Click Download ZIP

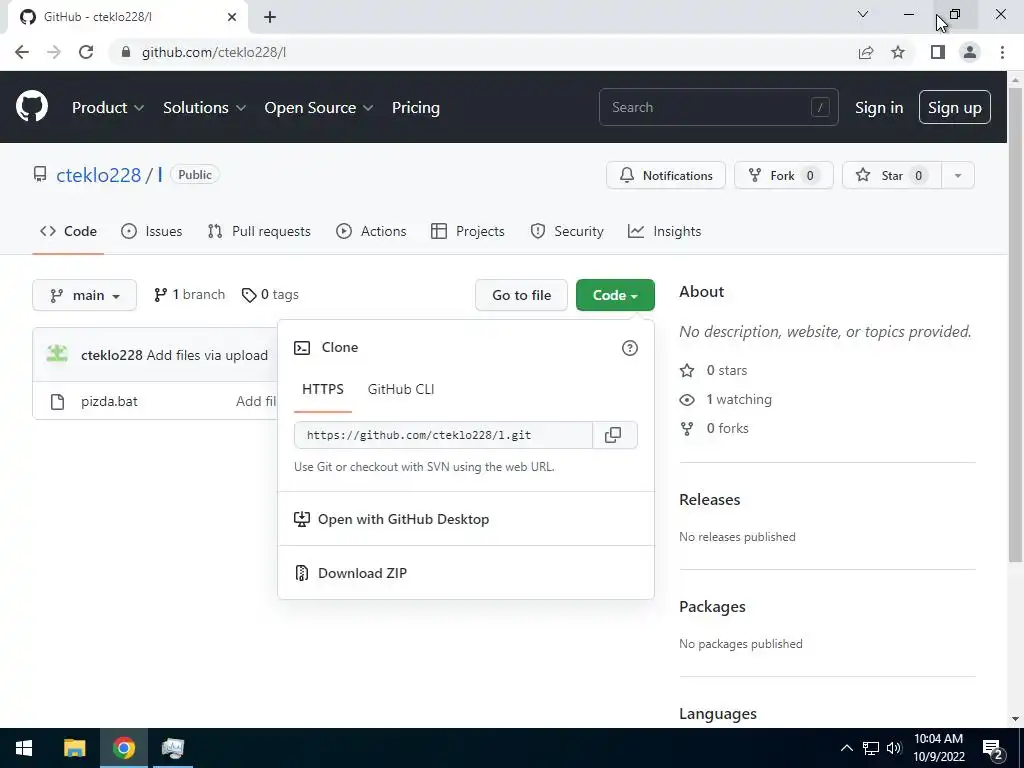point(466,573)
